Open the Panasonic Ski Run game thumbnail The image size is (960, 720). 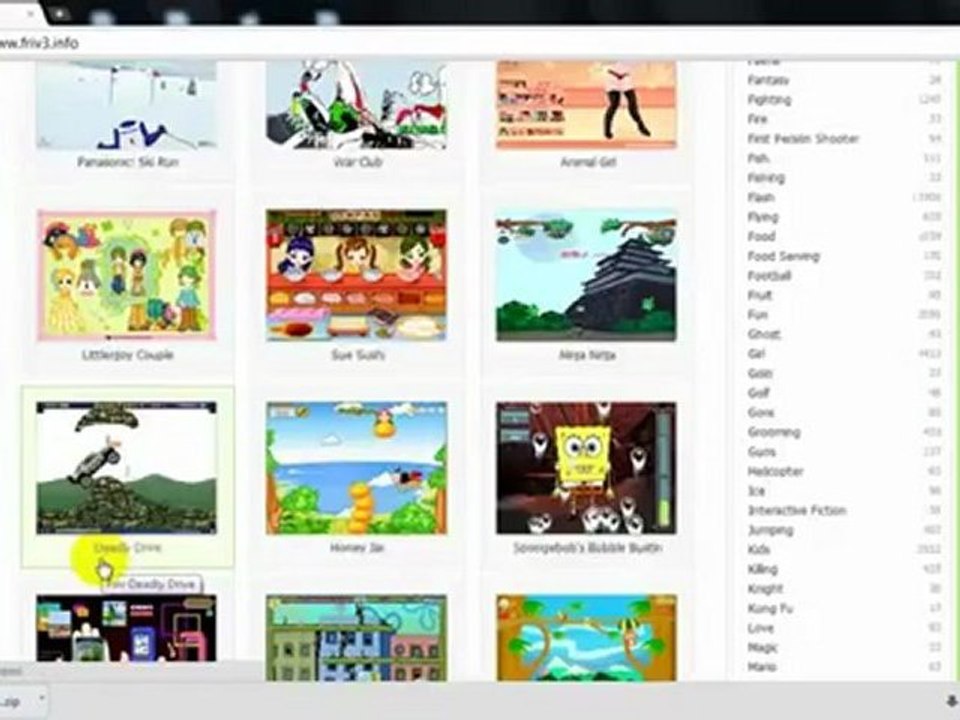[x=126, y=105]
